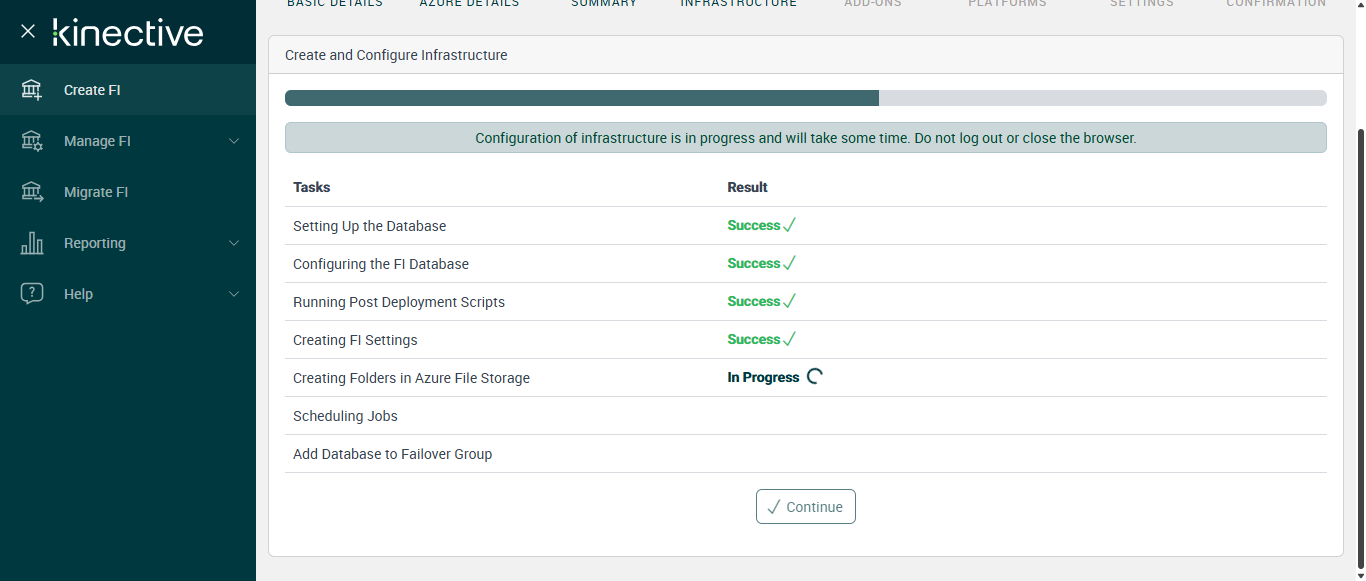Click the infrastructure configuration progress bar

tap(805, 98)
